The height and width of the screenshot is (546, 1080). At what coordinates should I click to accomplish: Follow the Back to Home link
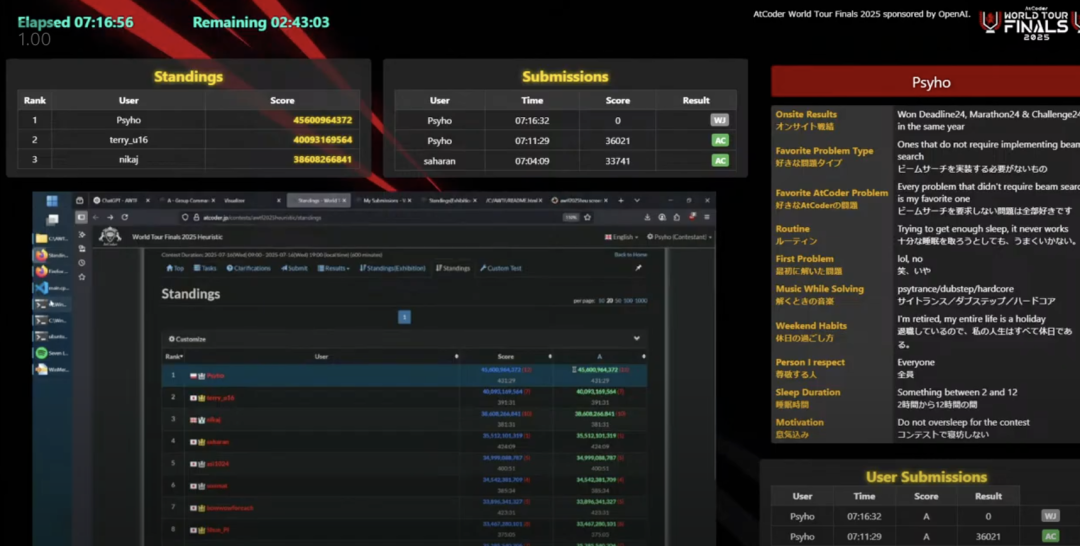coord(630,255)
